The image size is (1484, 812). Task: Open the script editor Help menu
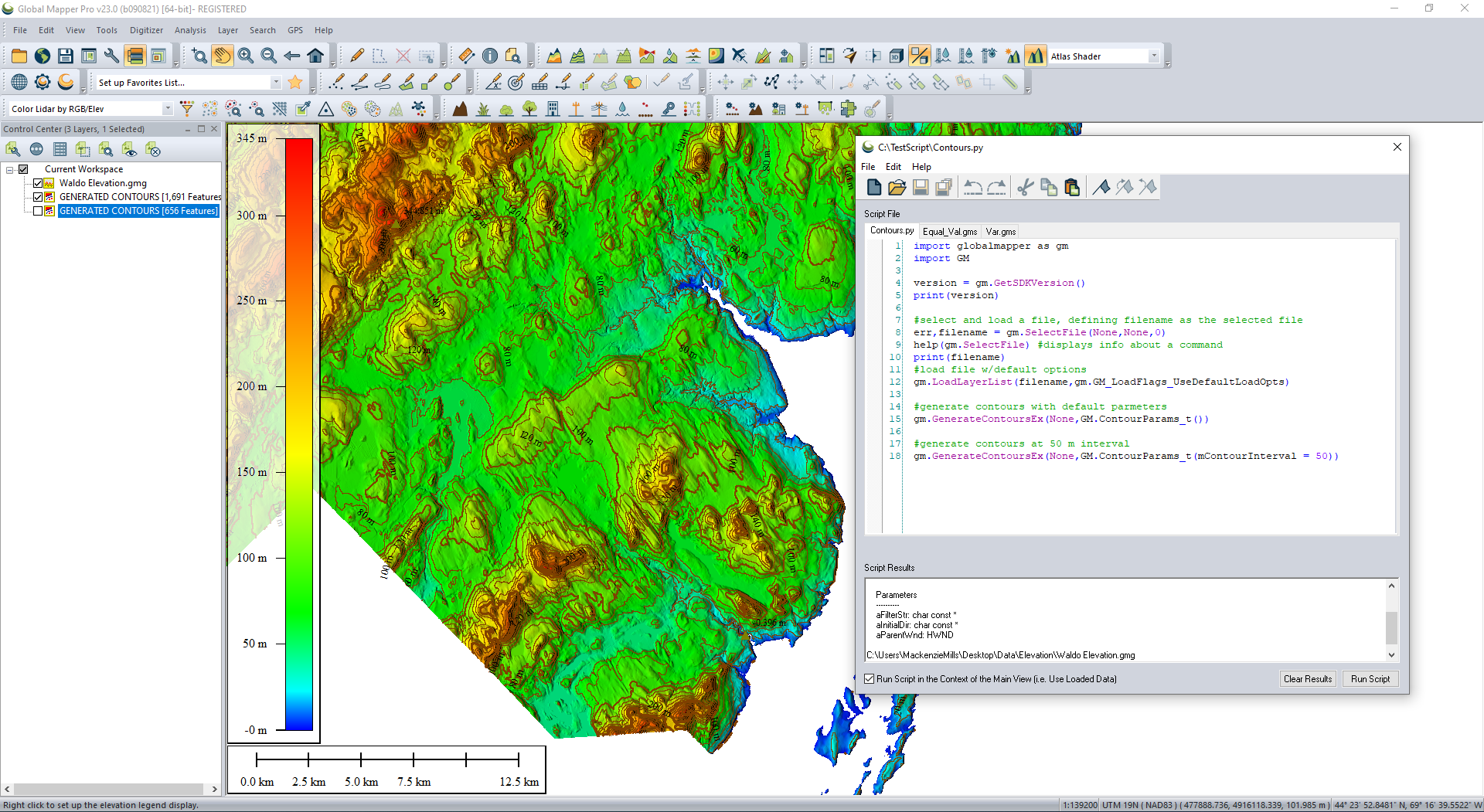[x=921, y=167]
